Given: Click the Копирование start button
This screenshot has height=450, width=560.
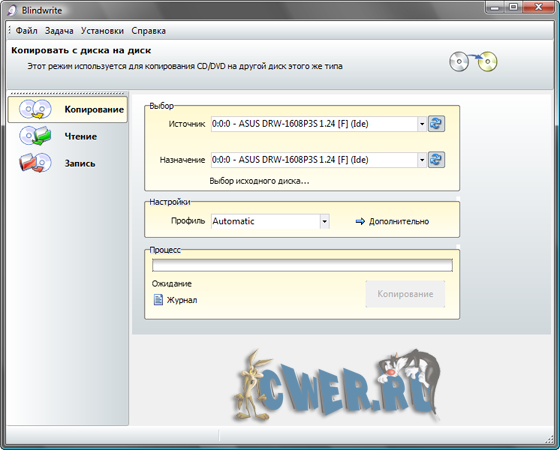Looking at the screenshot, I should point(405,294).
